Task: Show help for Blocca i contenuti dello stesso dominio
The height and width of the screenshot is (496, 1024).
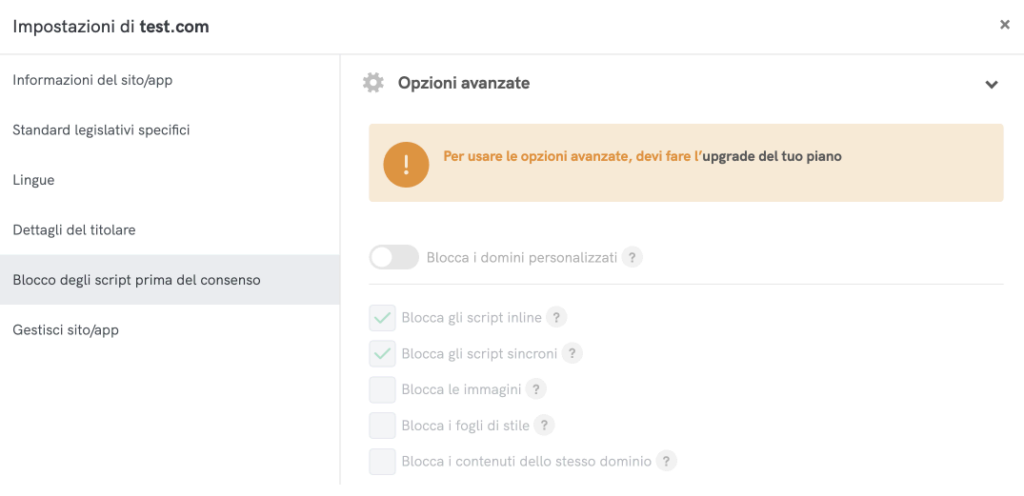Action: tap(666, 461)
